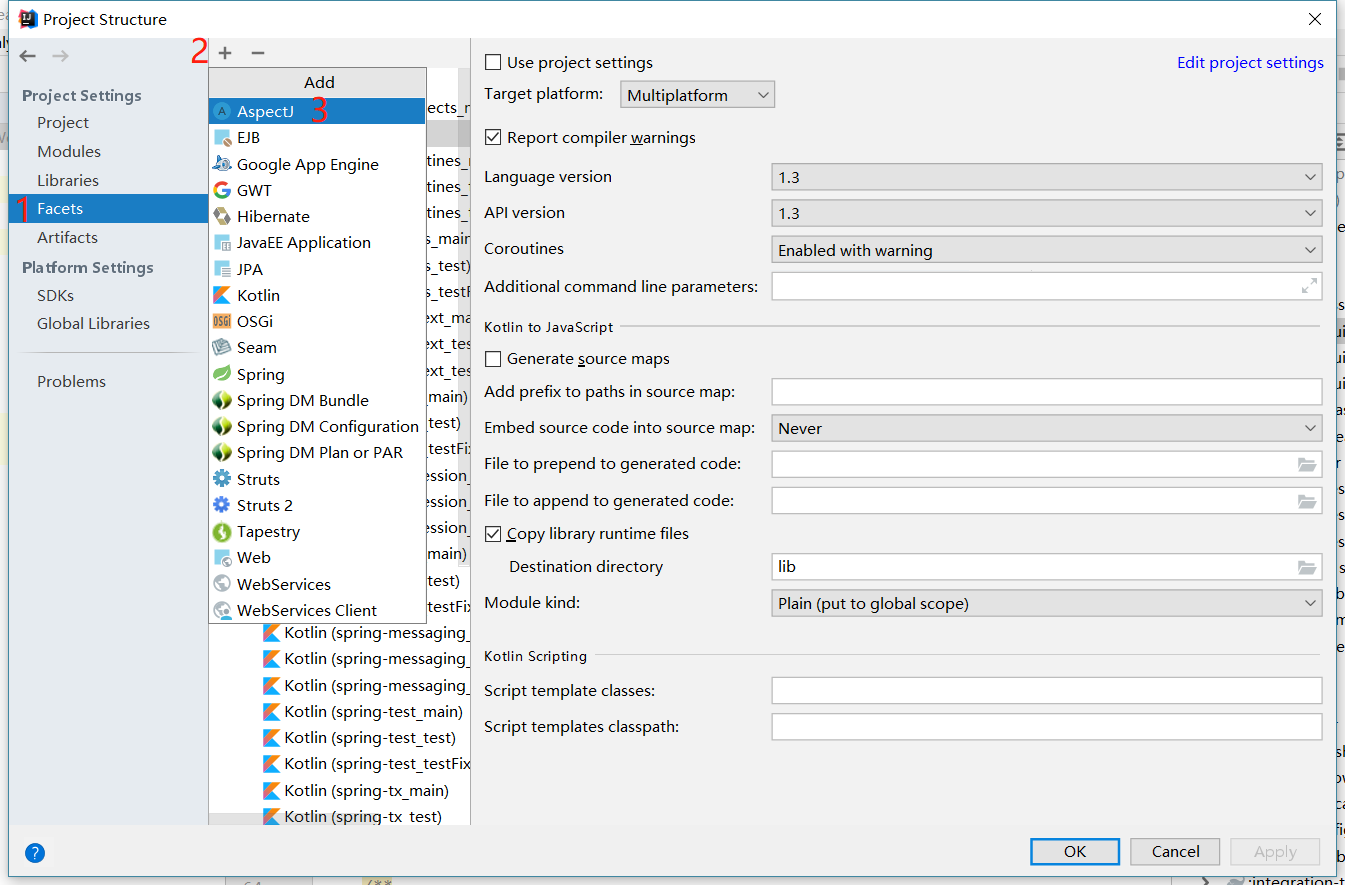The image size is (1345, 885).
Task: Enable Use project settings checkbox
Action: click(493, 62)
